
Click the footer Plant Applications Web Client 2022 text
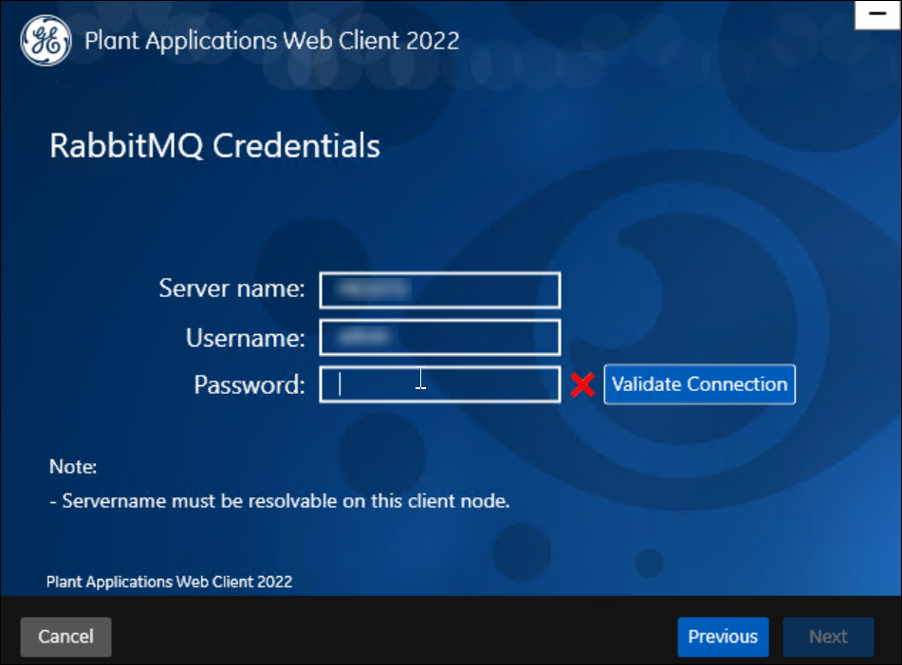point(169,582)
